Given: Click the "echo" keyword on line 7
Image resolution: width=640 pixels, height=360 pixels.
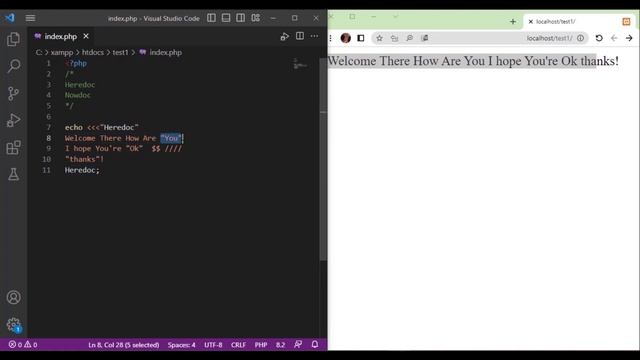Looking at the screenshot, I should (x=73, y=127).
